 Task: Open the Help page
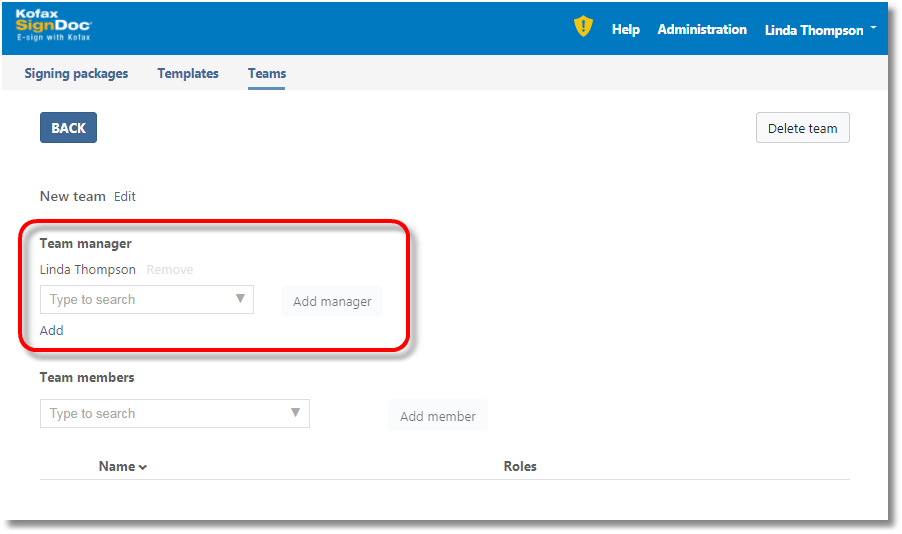(625, 30)
